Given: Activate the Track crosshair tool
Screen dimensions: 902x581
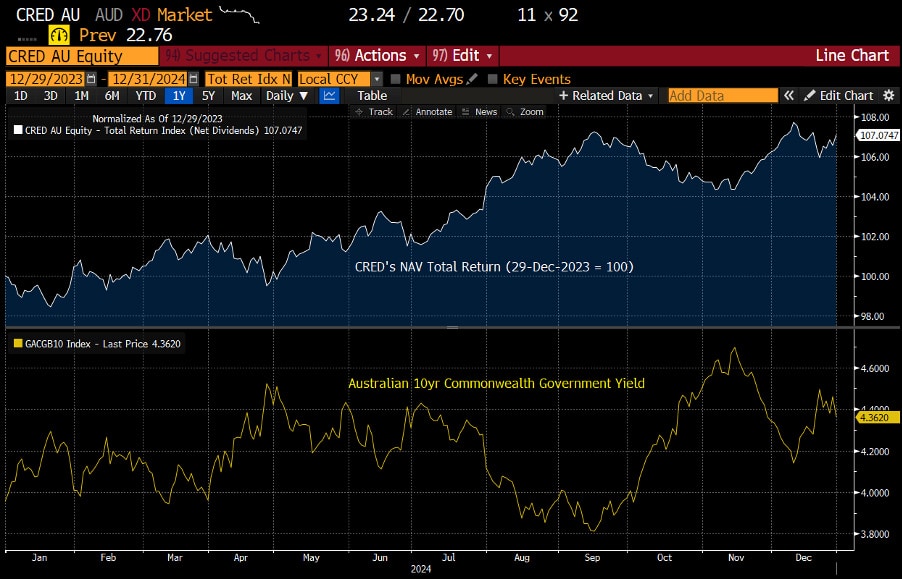Looking at the screenshot, I should 374,112.
